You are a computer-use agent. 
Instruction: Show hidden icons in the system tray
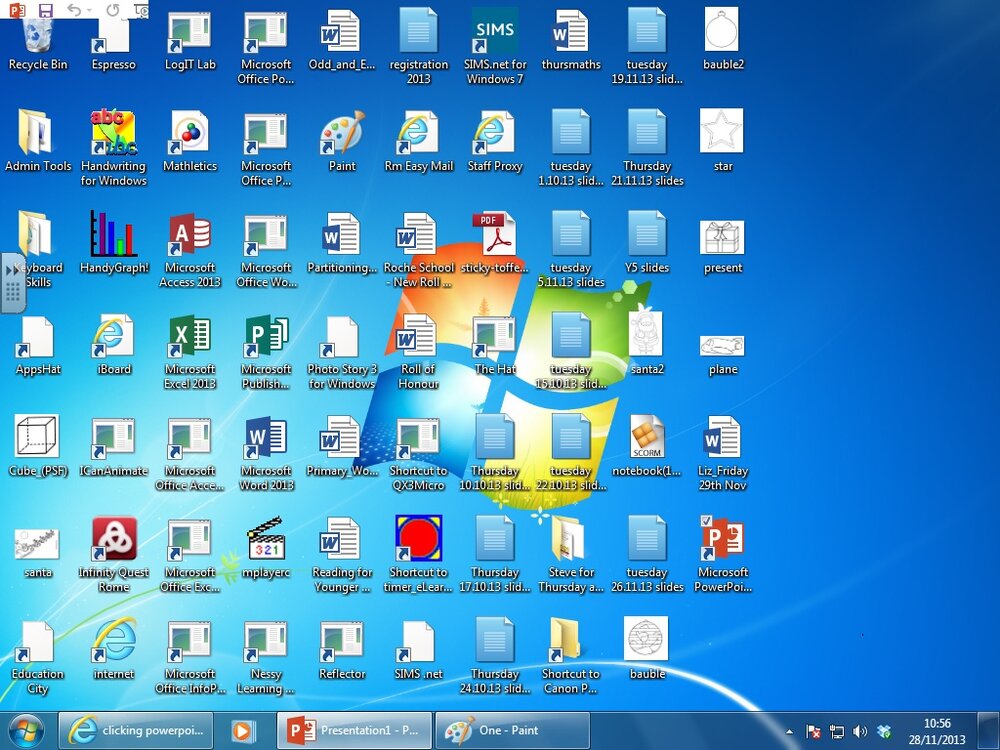click(x=790, y=732)
